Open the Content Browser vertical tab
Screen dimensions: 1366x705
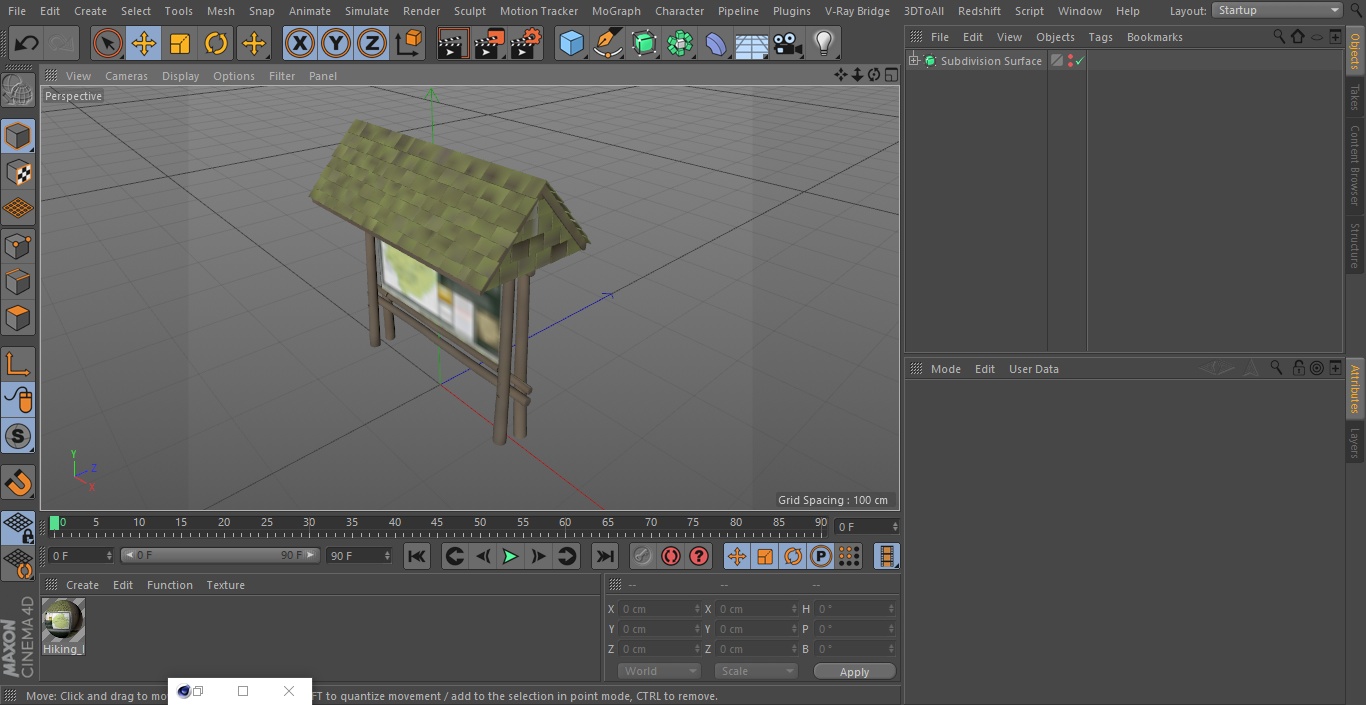point(1355,165)
